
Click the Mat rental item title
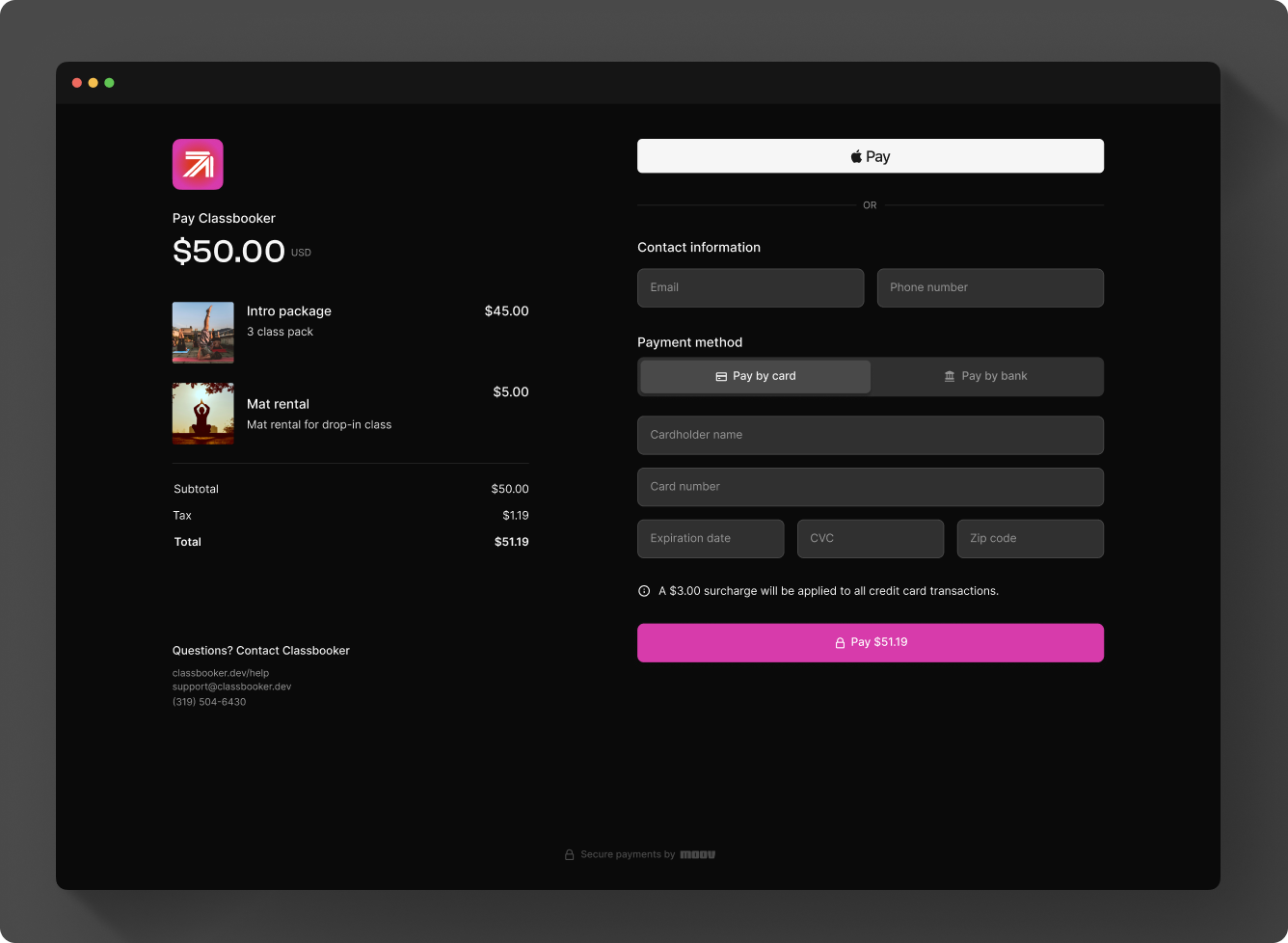coord(278,404)
